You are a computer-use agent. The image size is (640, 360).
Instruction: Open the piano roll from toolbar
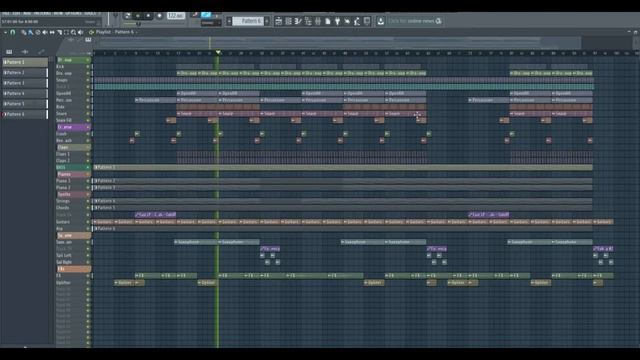[x=298, y=21]
